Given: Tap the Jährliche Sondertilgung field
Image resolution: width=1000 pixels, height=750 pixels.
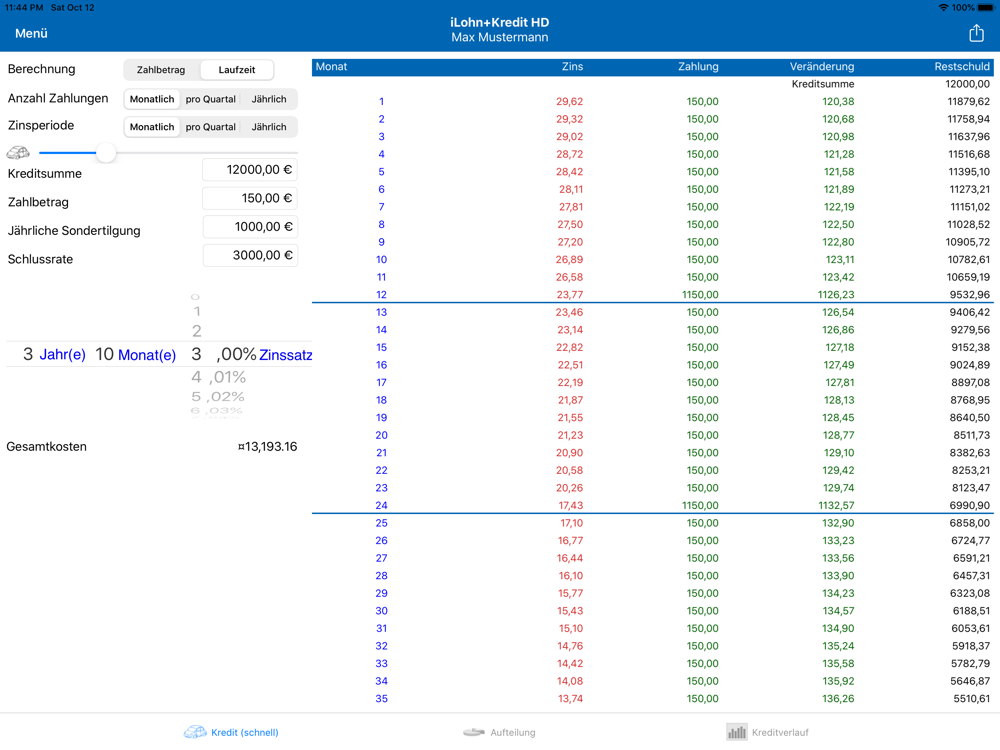Looking at the screenshot, I should click(250, 227).
